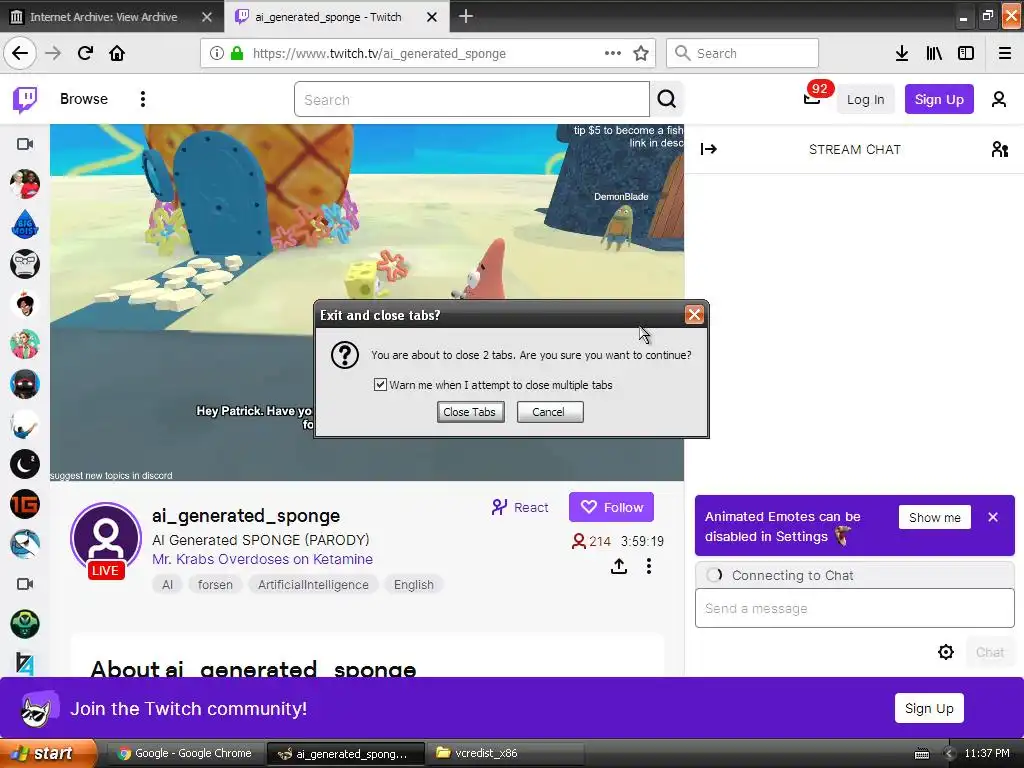Click the ai_generated_sponge channel name heading
This screenshot has height=768, width=1024.
tap(246, 515)
